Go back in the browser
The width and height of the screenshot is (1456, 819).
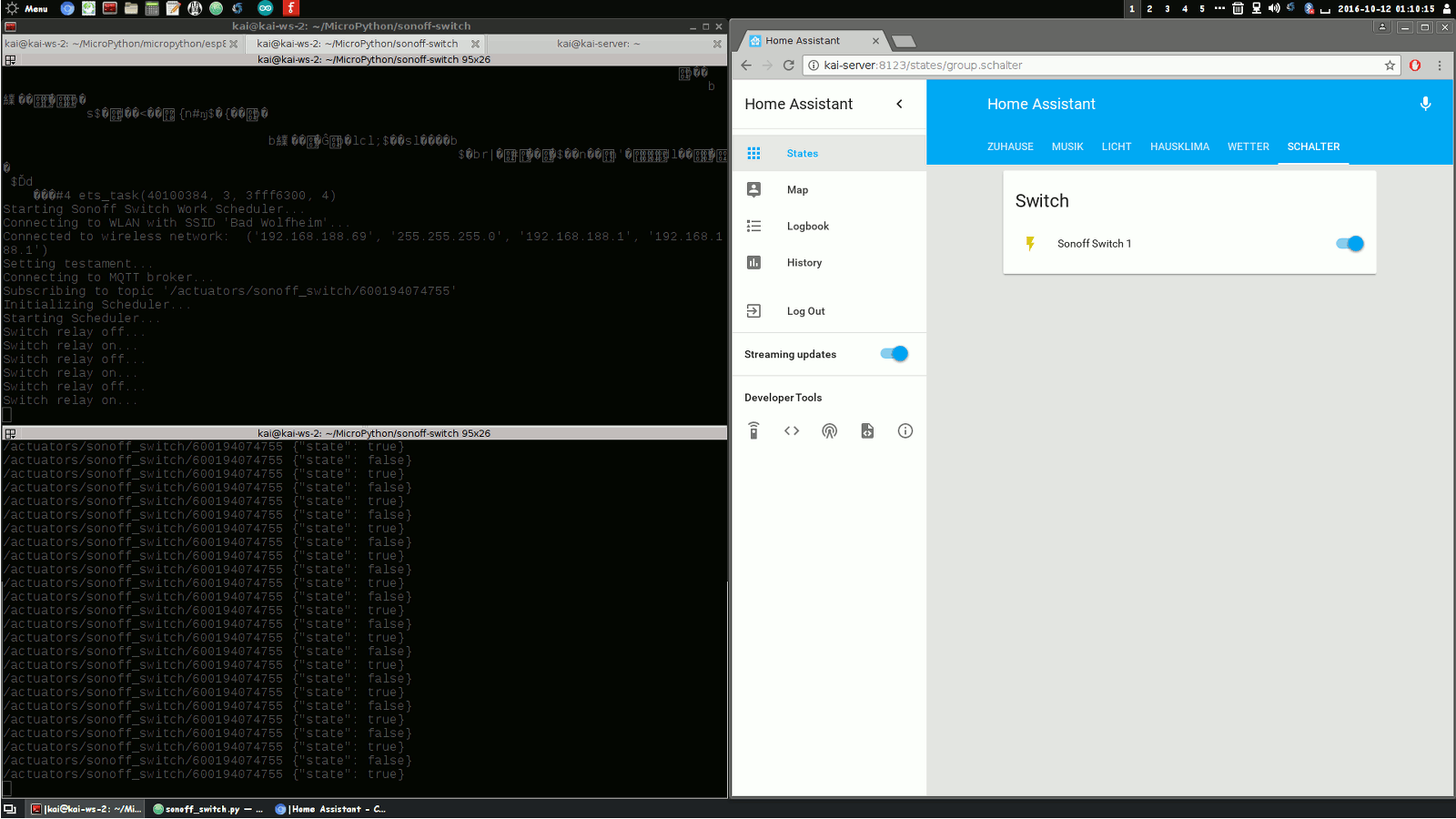746,66
